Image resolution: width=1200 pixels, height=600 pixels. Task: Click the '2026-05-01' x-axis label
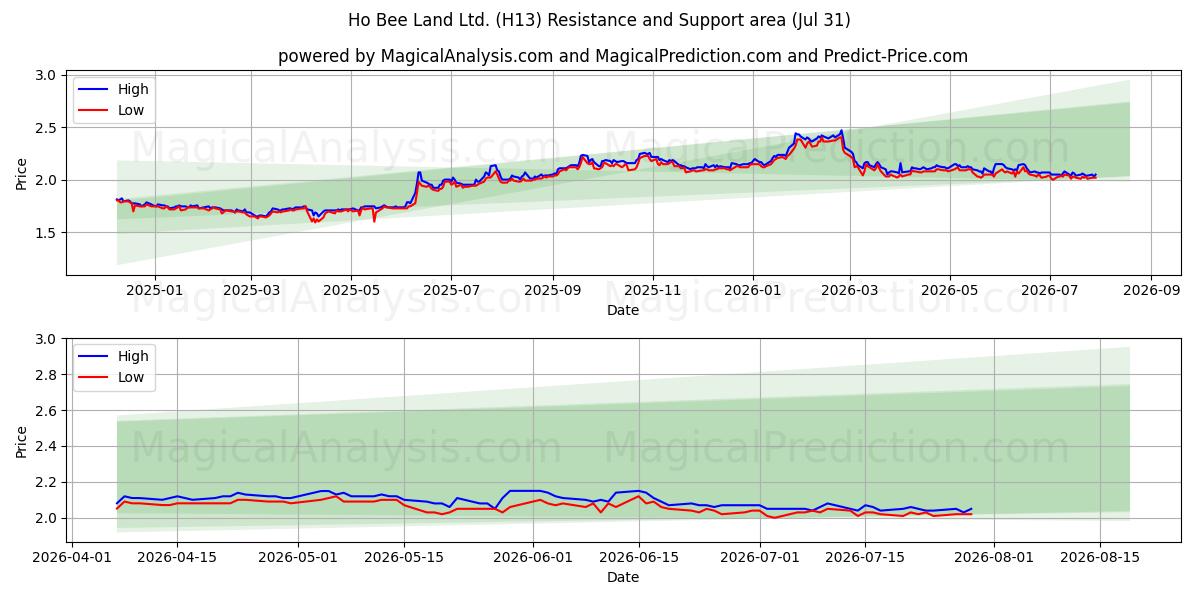298,558
